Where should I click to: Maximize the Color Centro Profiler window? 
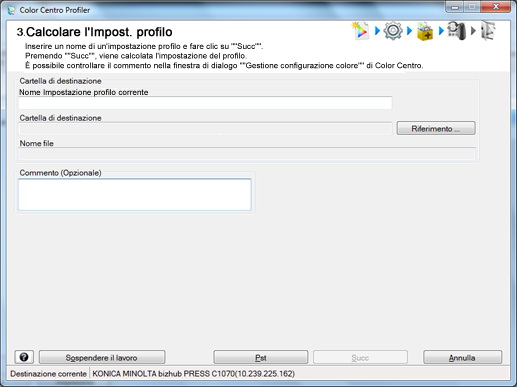pyautogui.click(x=472, y=7)
